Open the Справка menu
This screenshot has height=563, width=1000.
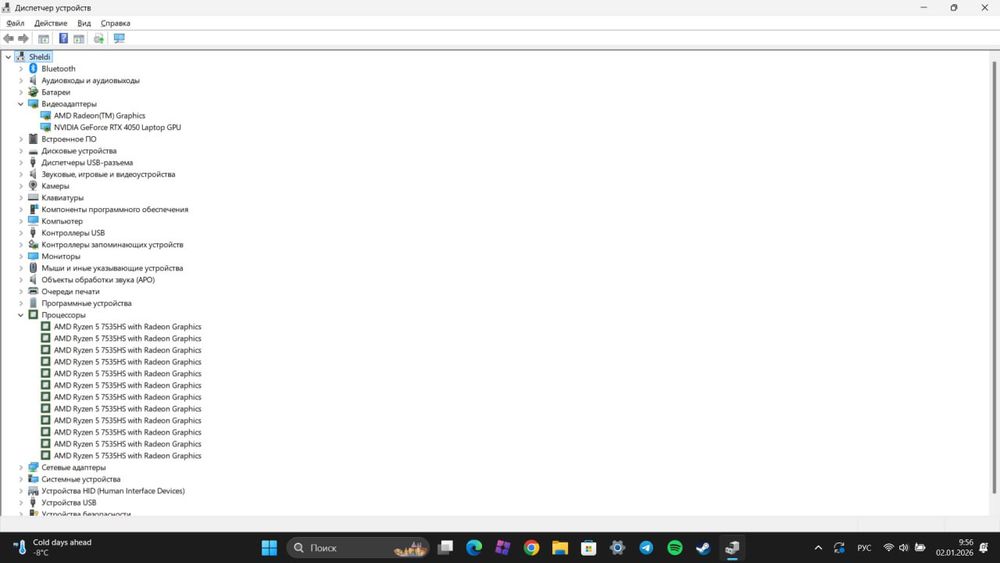click(115, 23)
